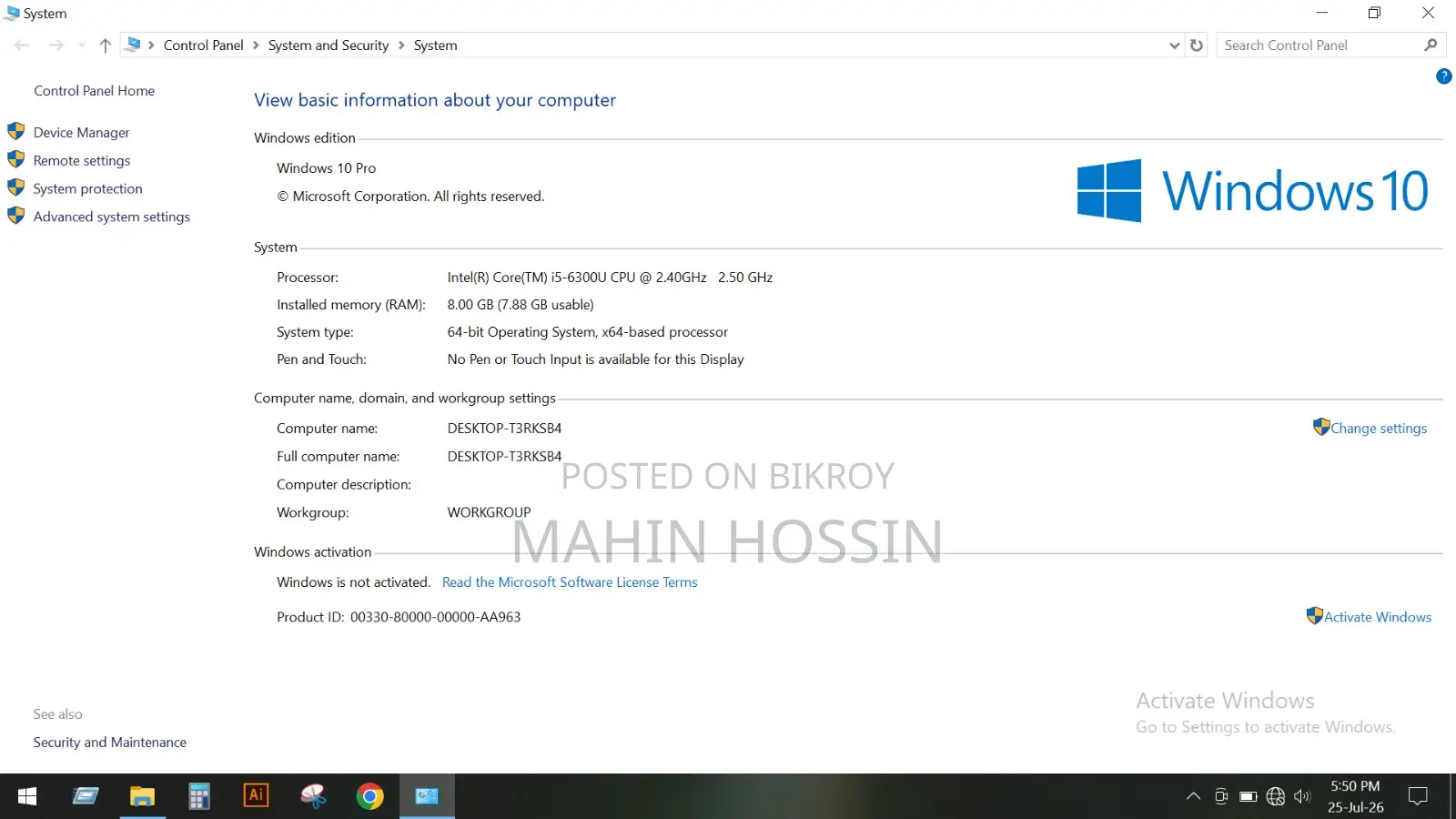Image resolution: width=1456 pixels, height=819 pixels.
Task: Go back with the back arrow
Action: click(x=22, y=45)
